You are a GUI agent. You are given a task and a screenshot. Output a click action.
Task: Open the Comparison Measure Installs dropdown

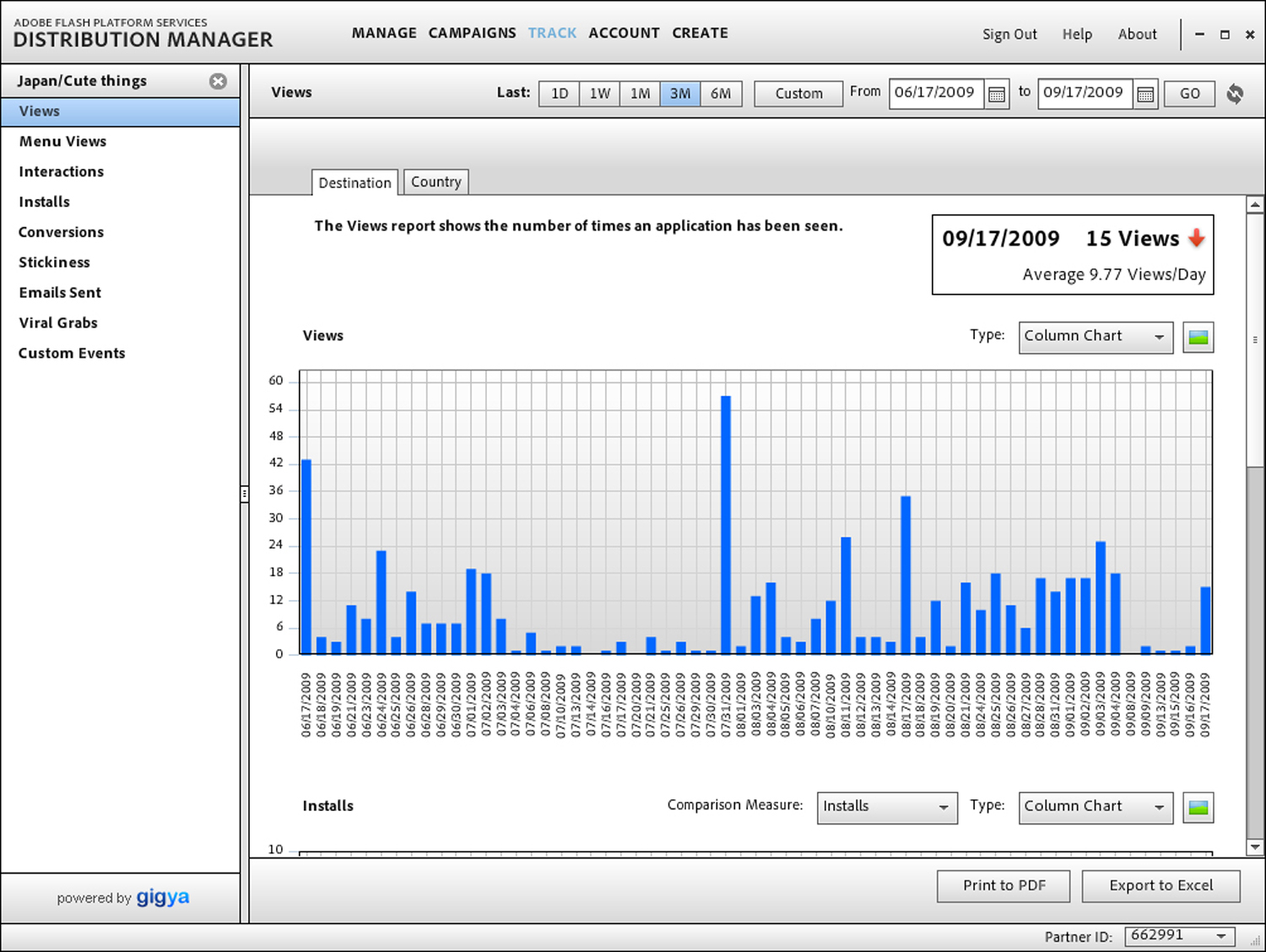point(886,807)
